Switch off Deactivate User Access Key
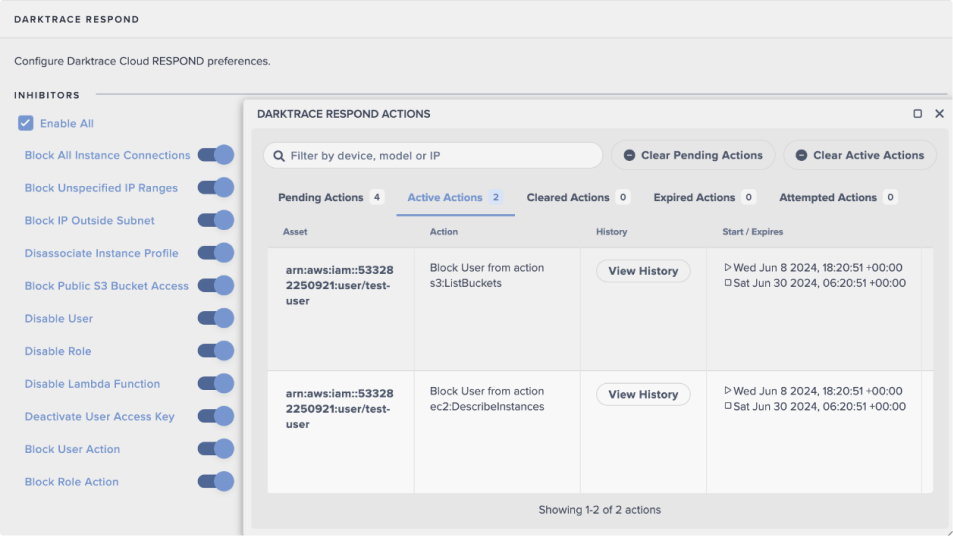 216,416
